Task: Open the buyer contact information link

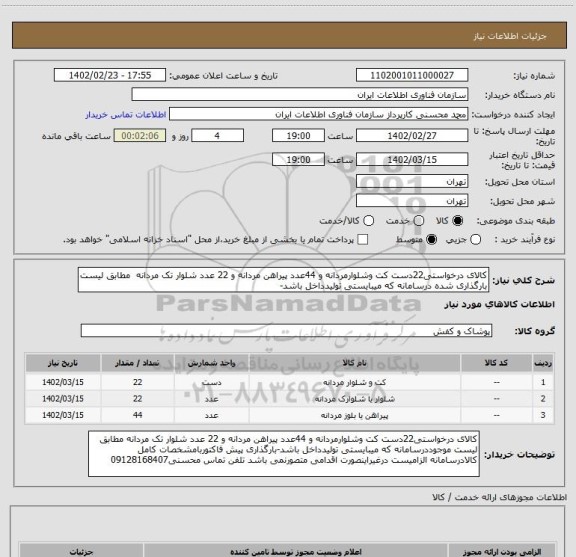Action: 126,115
